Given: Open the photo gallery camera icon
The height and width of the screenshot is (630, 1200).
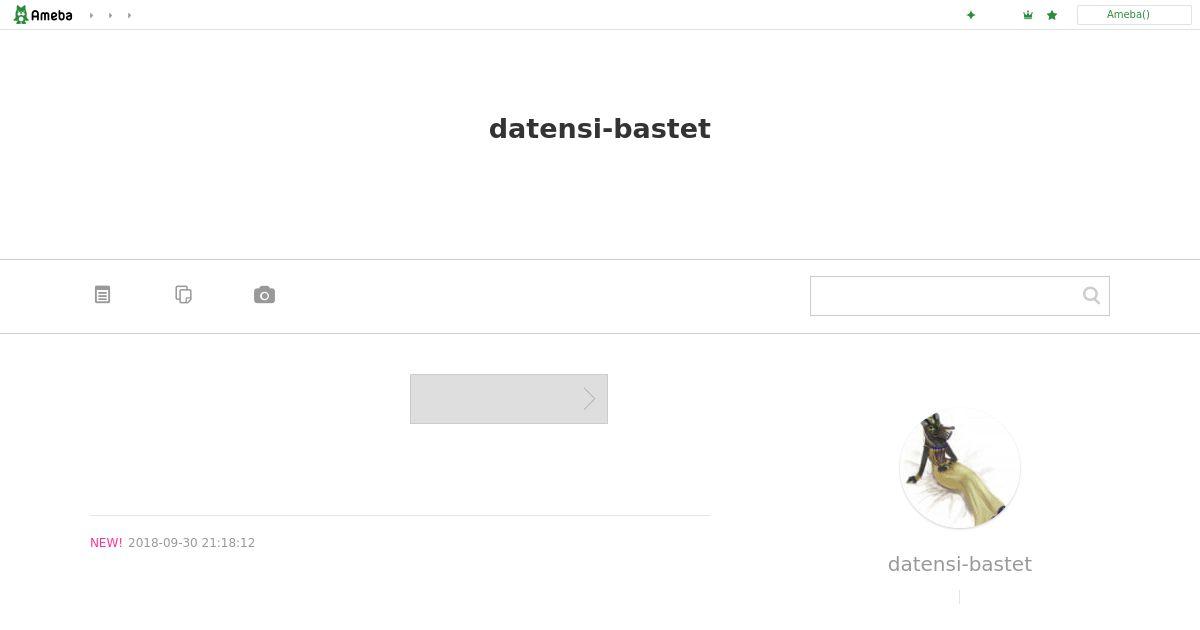Looking at the screenshot, I should click(264, 295).
